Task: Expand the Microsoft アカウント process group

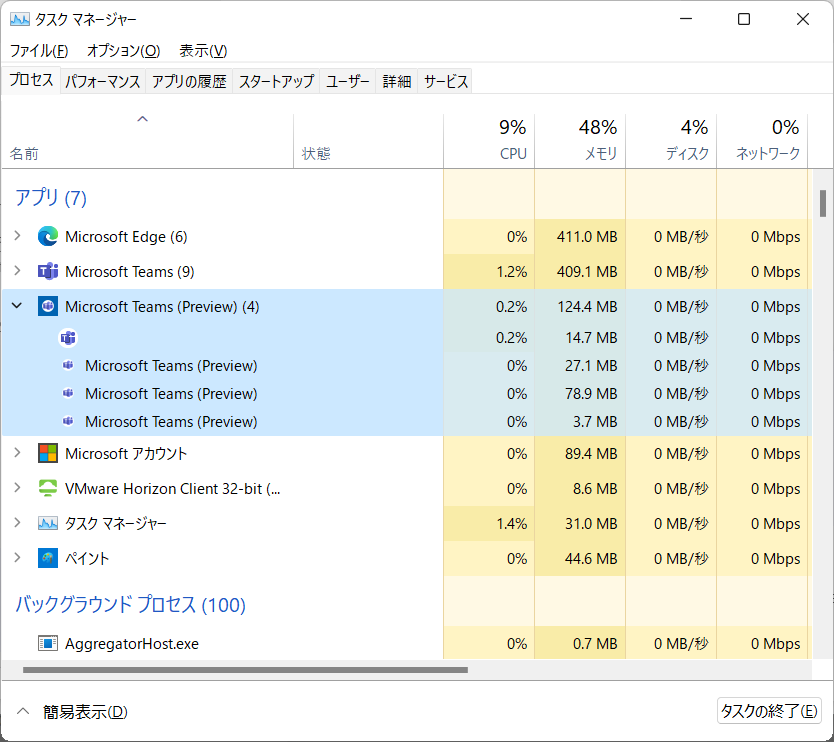Action: [x=17, y=453]
